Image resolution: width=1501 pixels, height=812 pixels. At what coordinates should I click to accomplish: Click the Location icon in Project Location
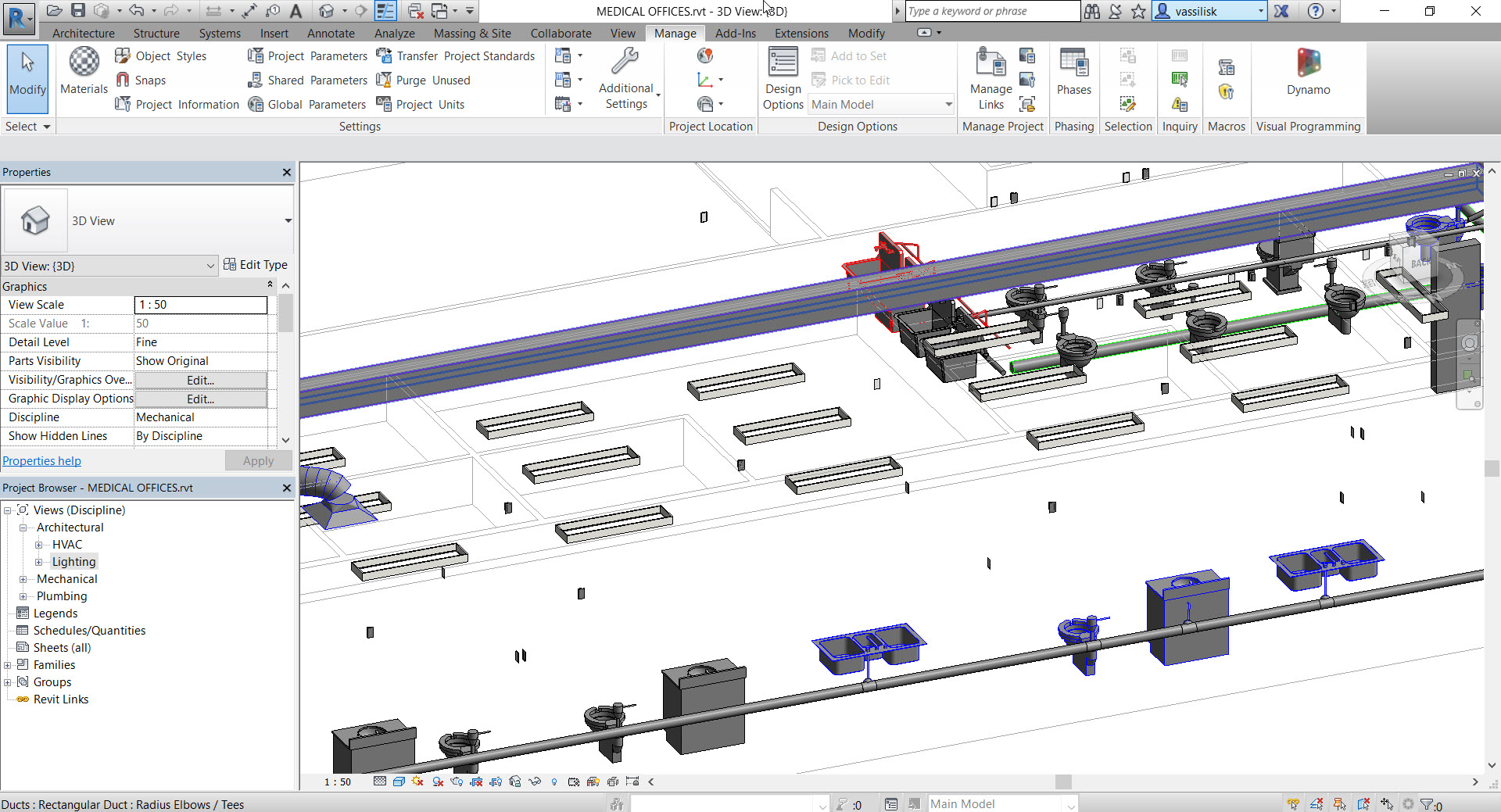pos(705,55)
